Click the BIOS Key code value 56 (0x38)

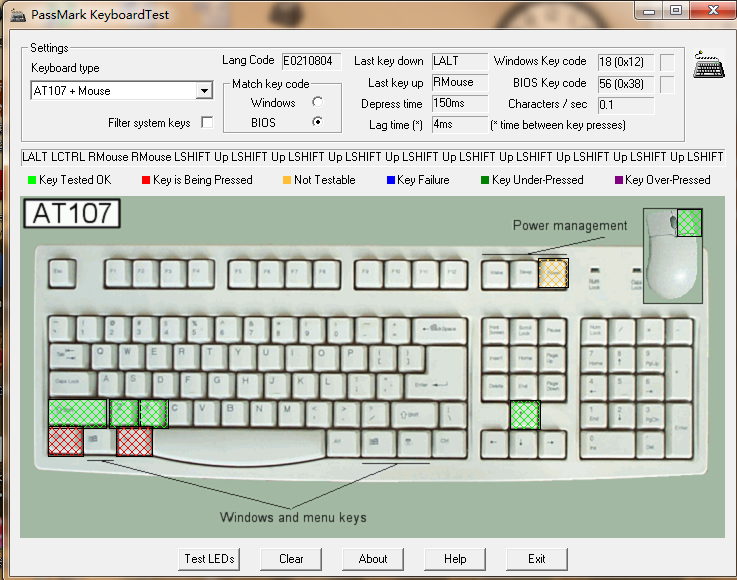(626, 84)
